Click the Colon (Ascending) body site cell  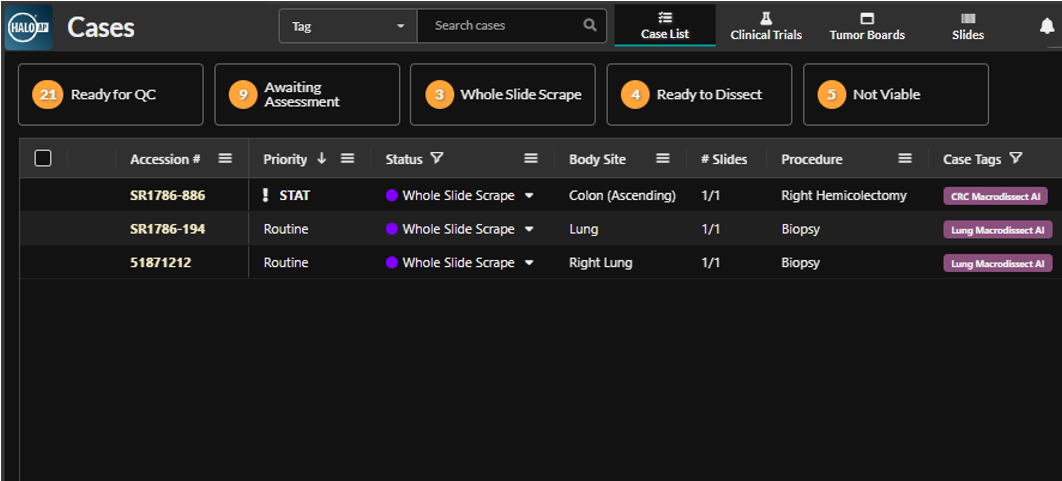622,196
